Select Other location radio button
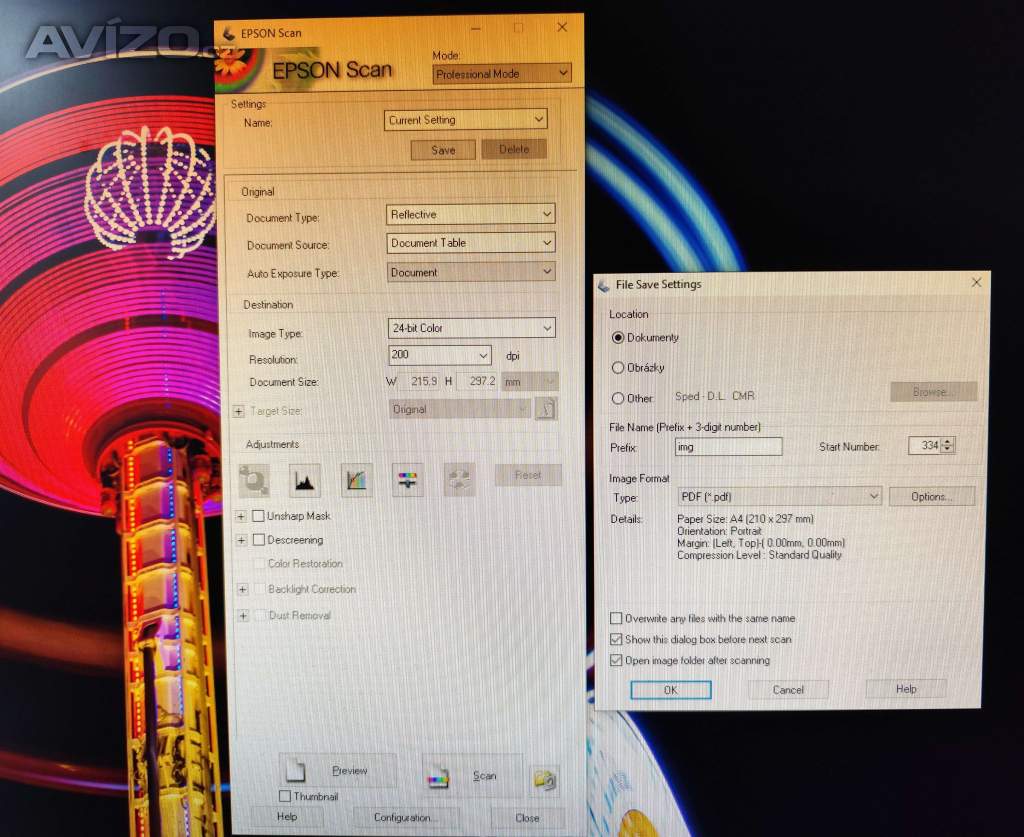This screenshot has height=837, width=1024. click(618, 398)
